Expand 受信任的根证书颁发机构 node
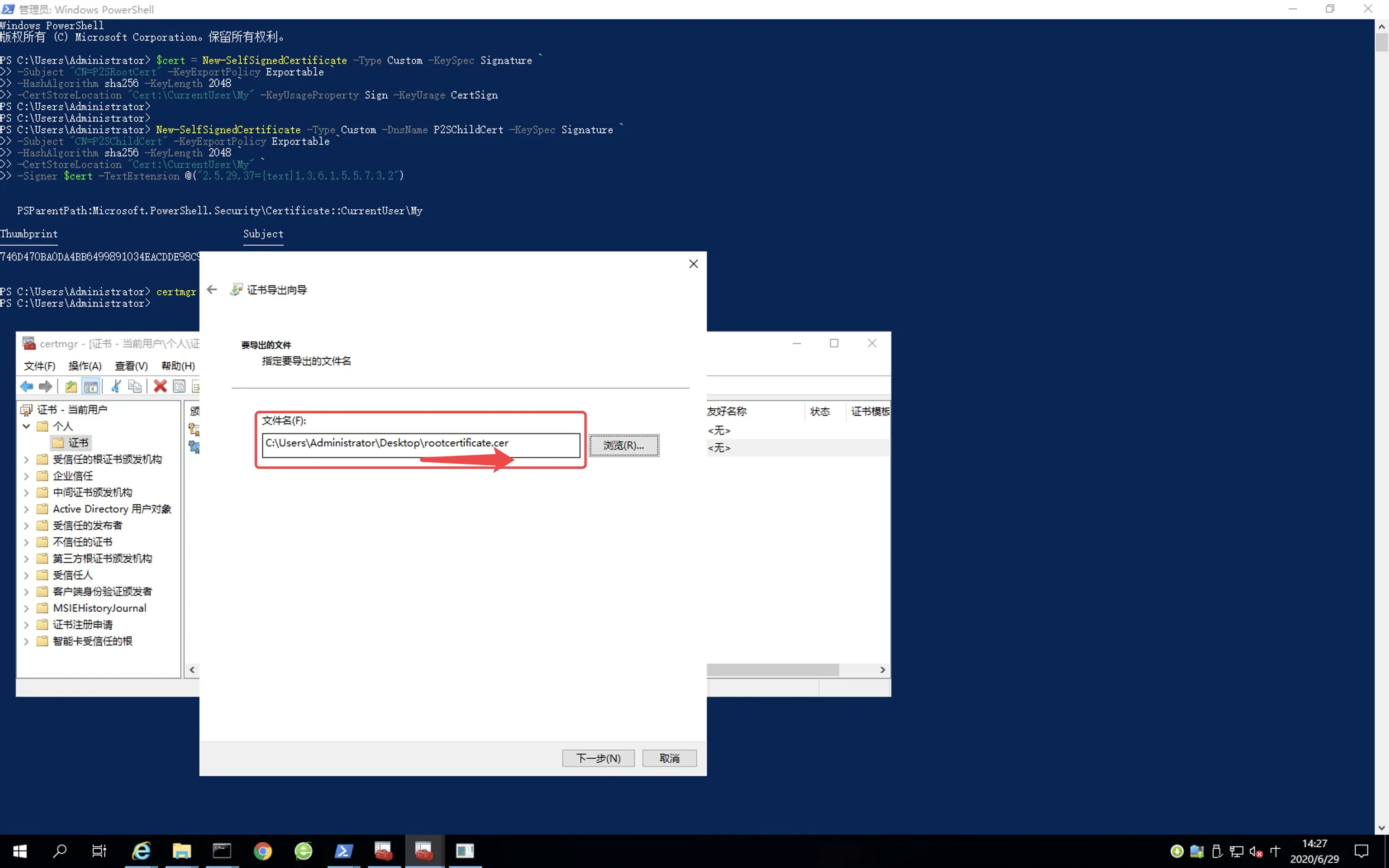The height and width of the screenshot is (868, 1389). tap(26, 459)
